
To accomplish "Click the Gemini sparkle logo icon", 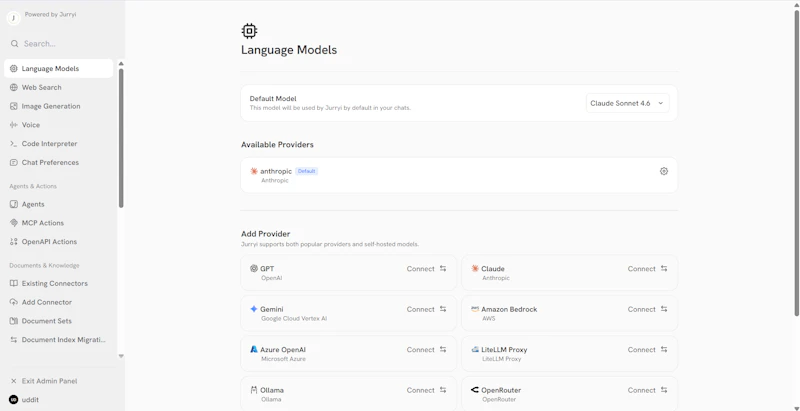I will coord(254,309).
